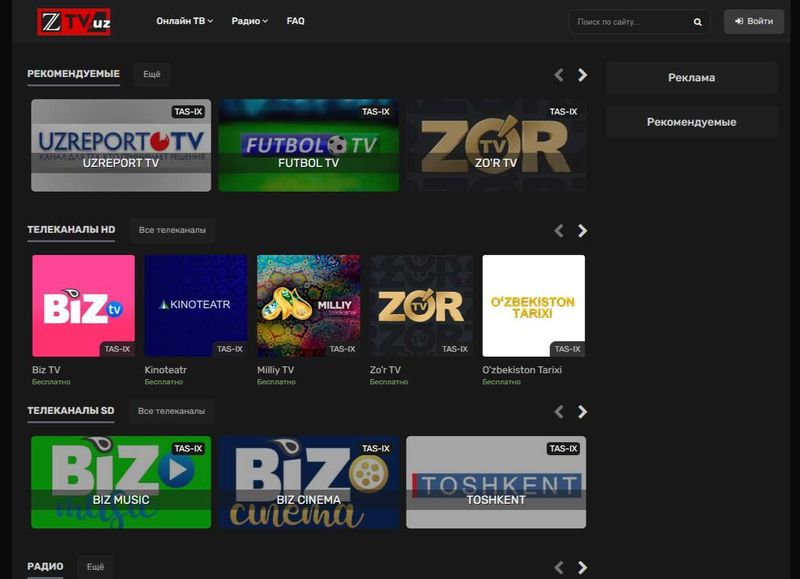Open the TOSHKENT channel card
The width and height of the screenshot is (800, 579).
point(496,482)
